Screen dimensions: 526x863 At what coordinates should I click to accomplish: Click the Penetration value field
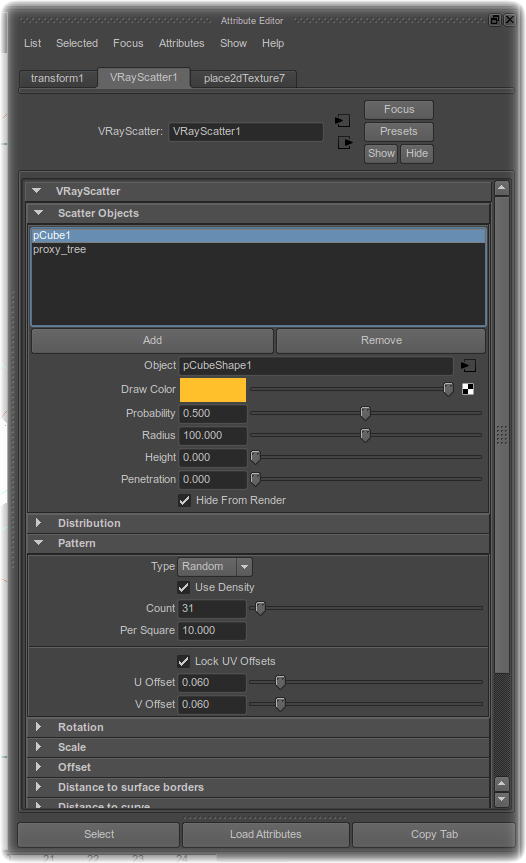[x=213, y=479]
